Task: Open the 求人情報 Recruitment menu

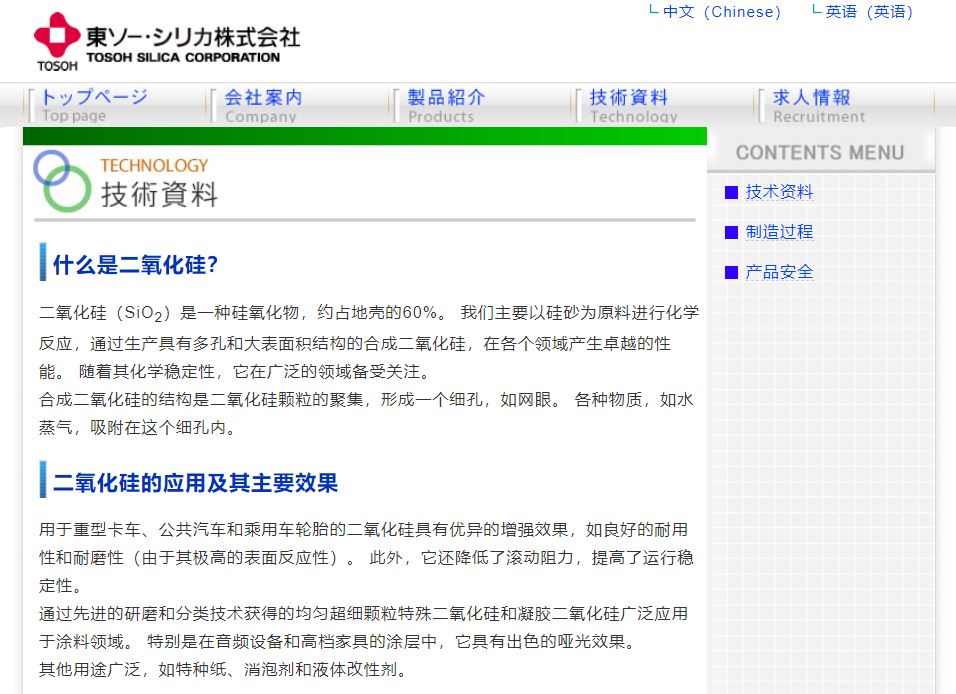Action: [x=818, y=106]
